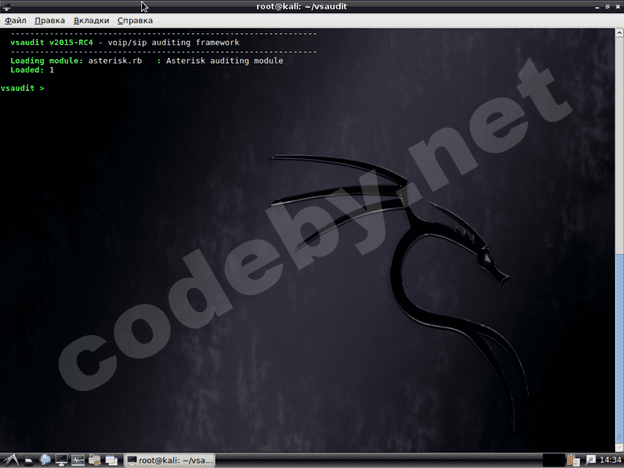Viewport: 624px width, 468px height.
Task: Click the show desktop windows icon
Action: pyautogui.click(x=111, y=460)
